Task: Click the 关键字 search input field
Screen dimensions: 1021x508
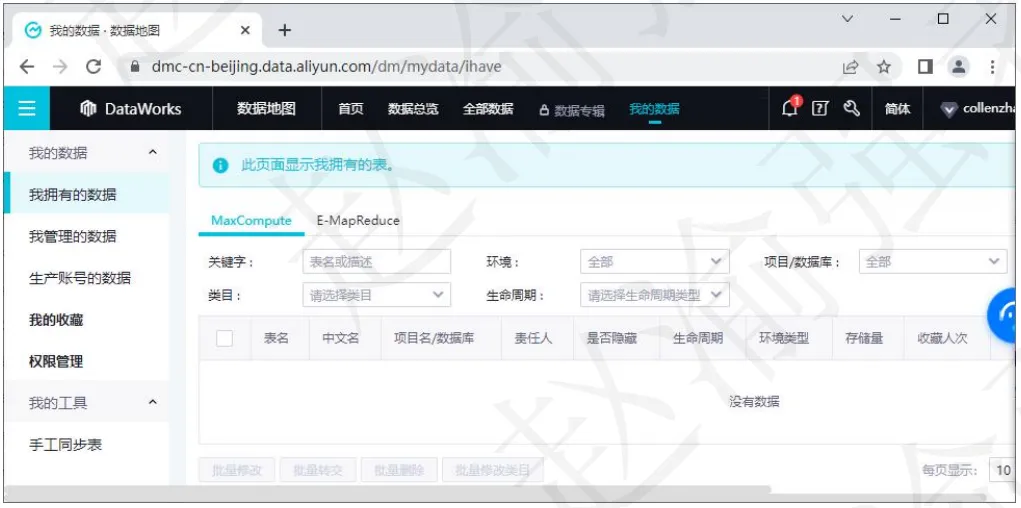Action: [x=376, y=262]
